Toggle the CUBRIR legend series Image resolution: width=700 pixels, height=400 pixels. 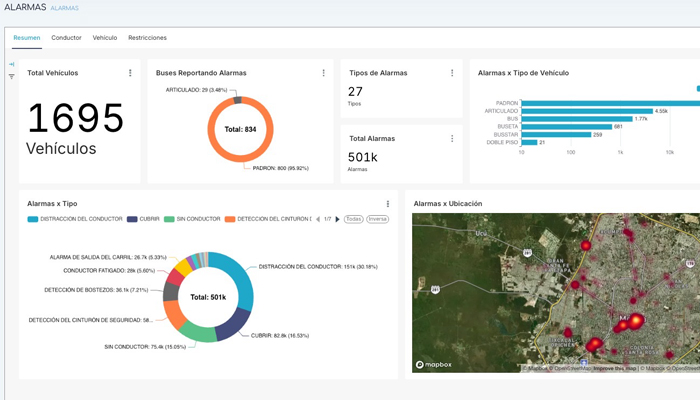pos(143,219)
